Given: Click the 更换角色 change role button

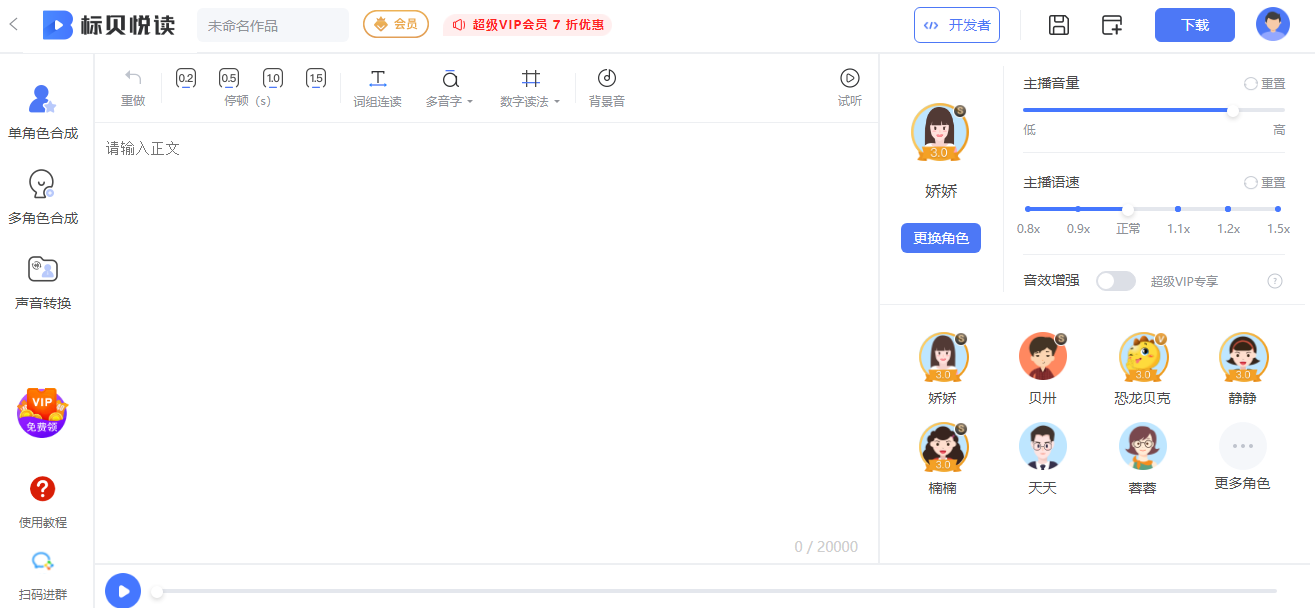Looking at the screenshot, I should [x=941, y=238].
